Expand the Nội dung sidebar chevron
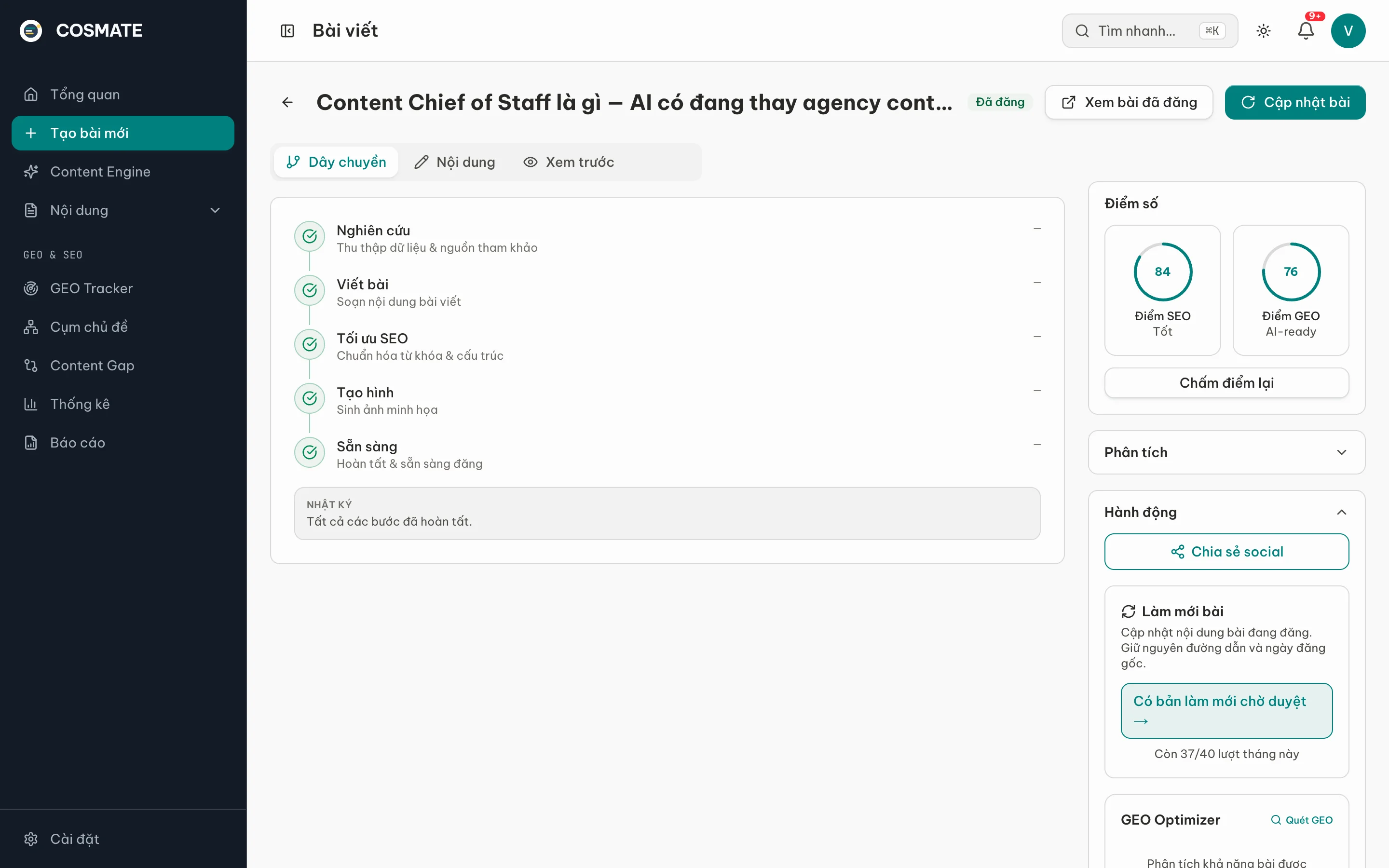Image resolution: width=1389 pixels, height=868 pixels. click(215, 210)
